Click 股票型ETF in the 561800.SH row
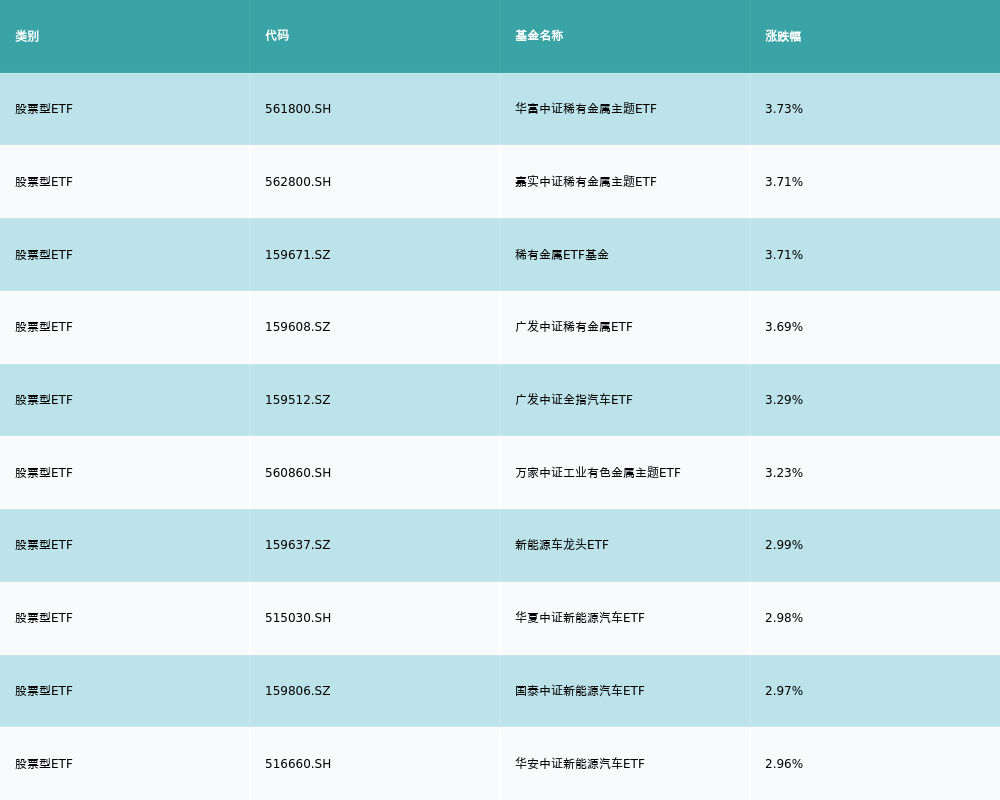Image resolution: width=1000 pixels, height=800 pixels. [x=44, y=109]
